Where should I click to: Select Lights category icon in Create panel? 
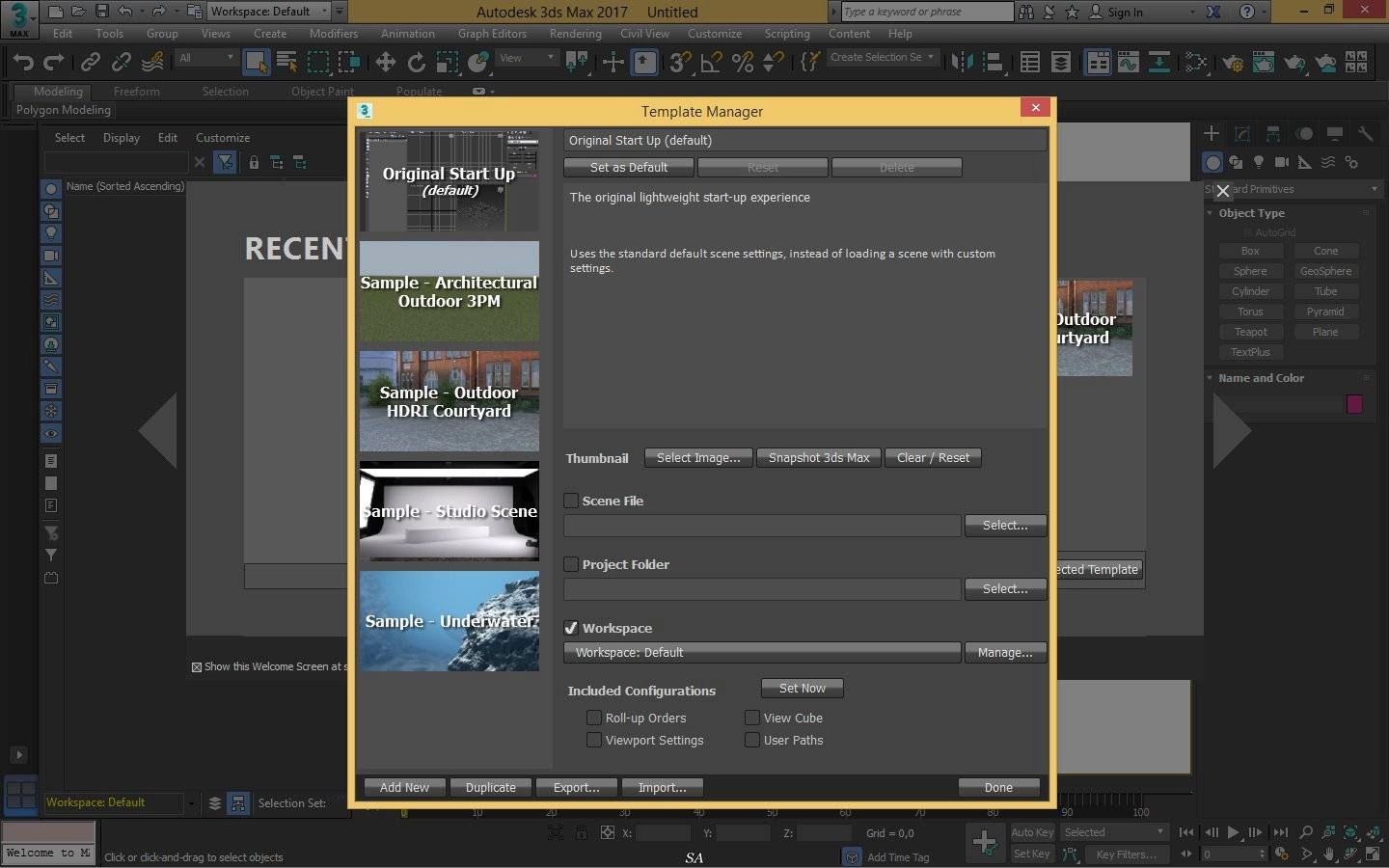(1258, 162)
